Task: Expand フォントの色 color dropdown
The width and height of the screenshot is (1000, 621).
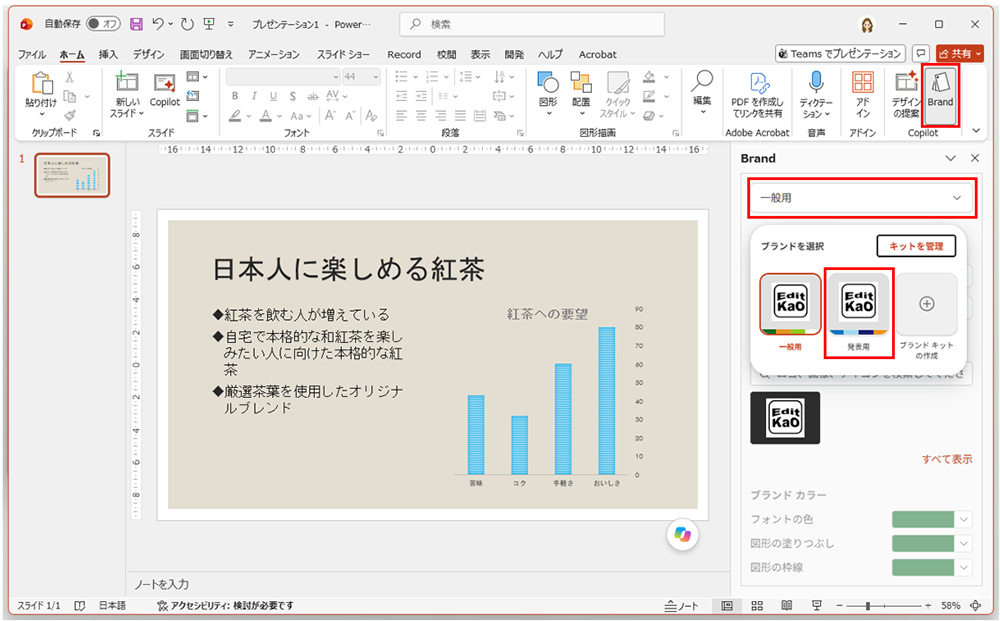Action: click(964, 519)
